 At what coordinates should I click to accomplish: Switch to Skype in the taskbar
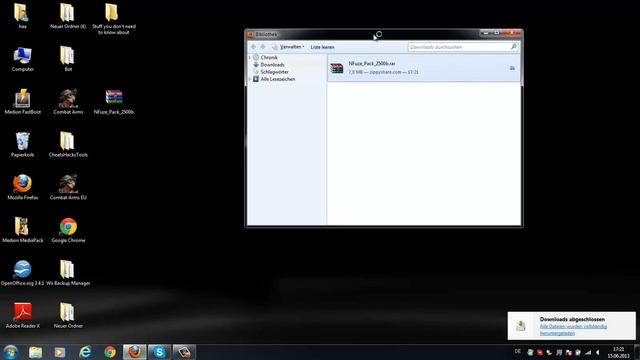click(x=159, y=352)
